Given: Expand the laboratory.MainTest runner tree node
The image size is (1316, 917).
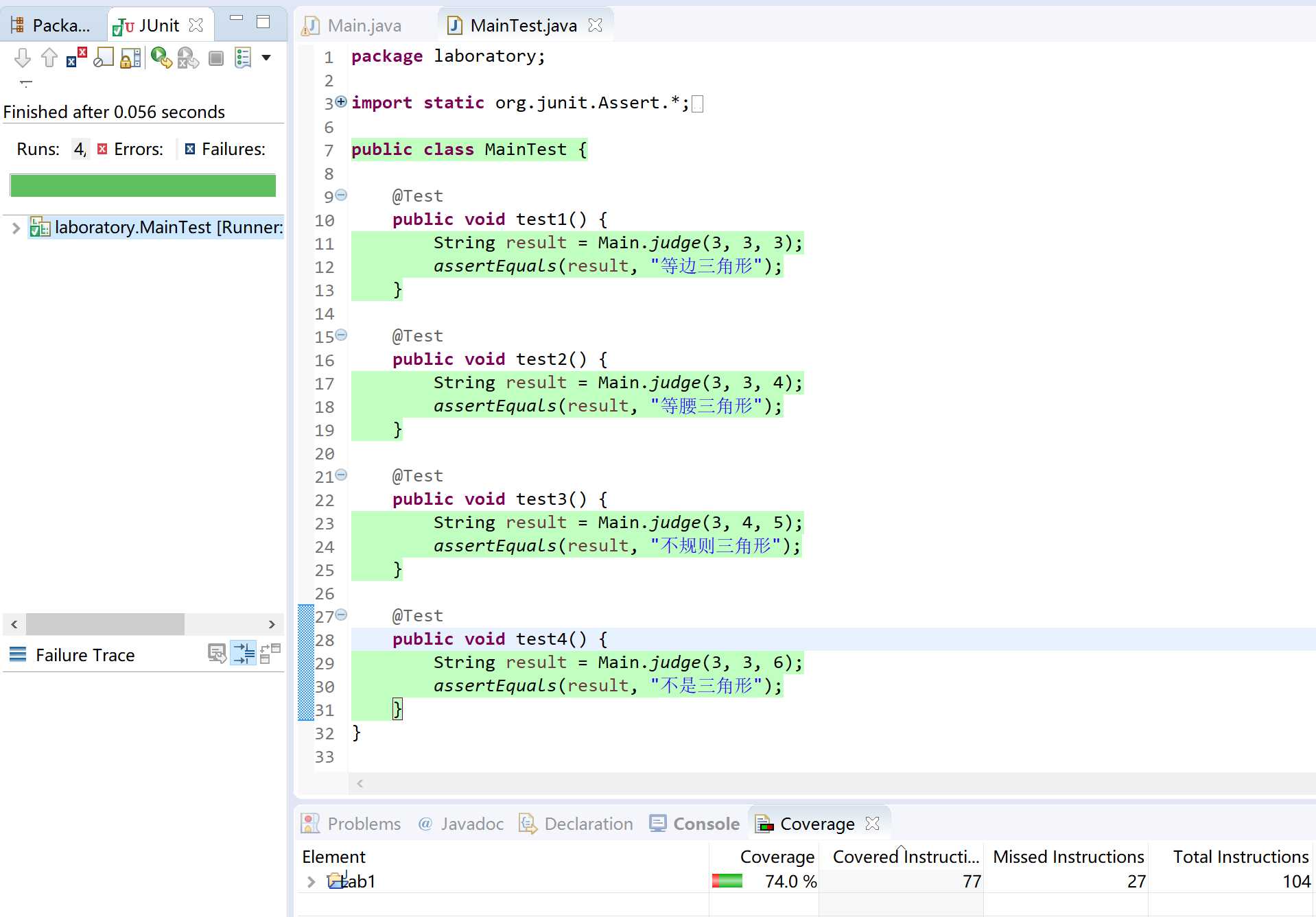Looking at the screenshot, I should 15,228.
